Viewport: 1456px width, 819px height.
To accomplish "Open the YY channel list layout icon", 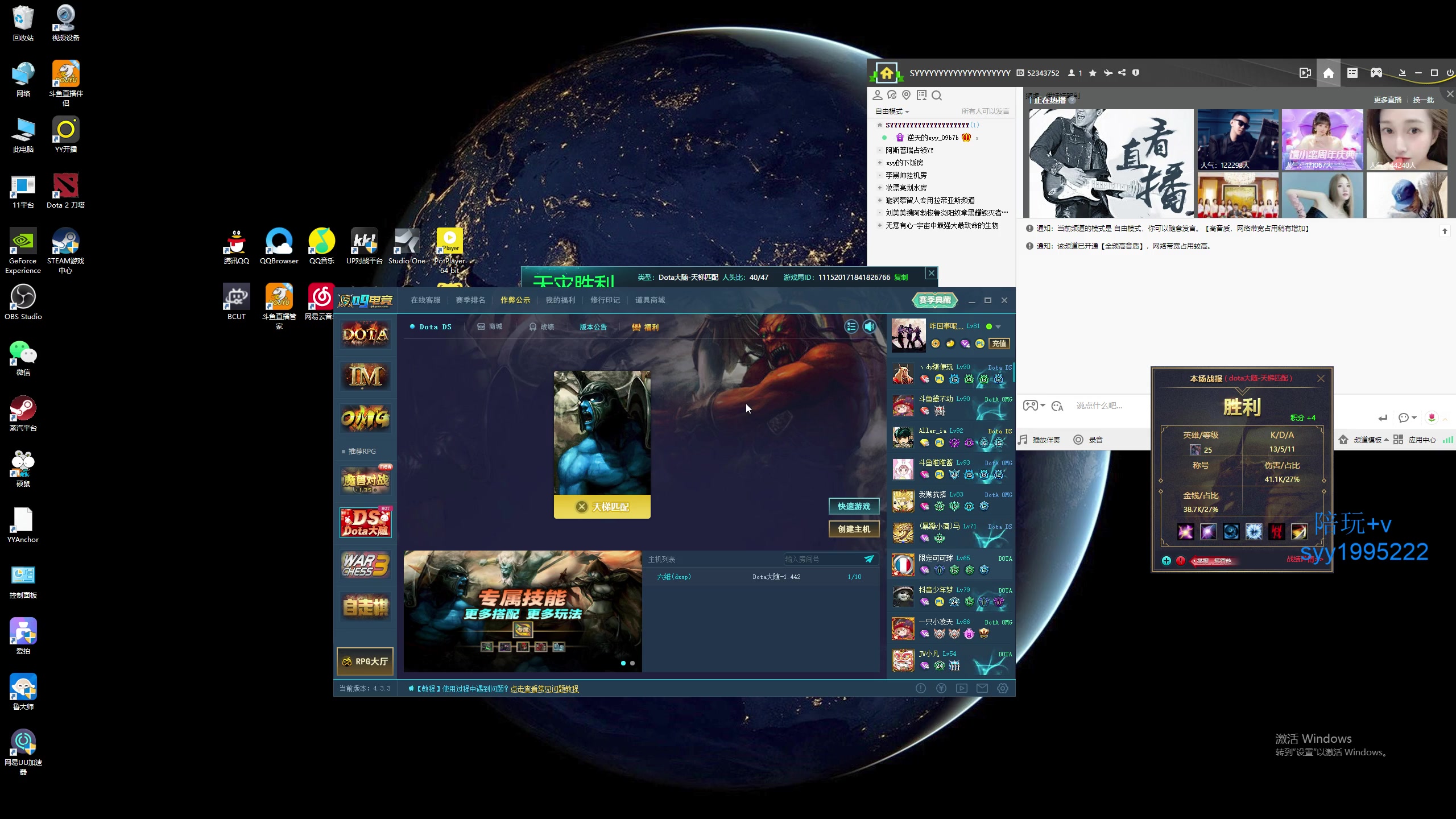I will tap(1352, 73).
